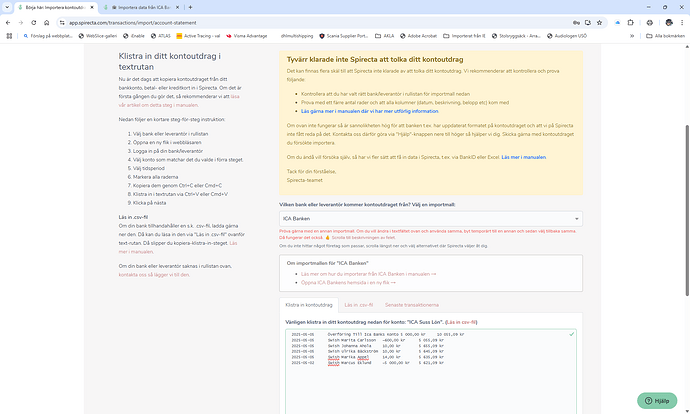Switch to the 'Klistra in kontoutdrag' tab
The height and width of the screenshot is (414, 690).
309,305
